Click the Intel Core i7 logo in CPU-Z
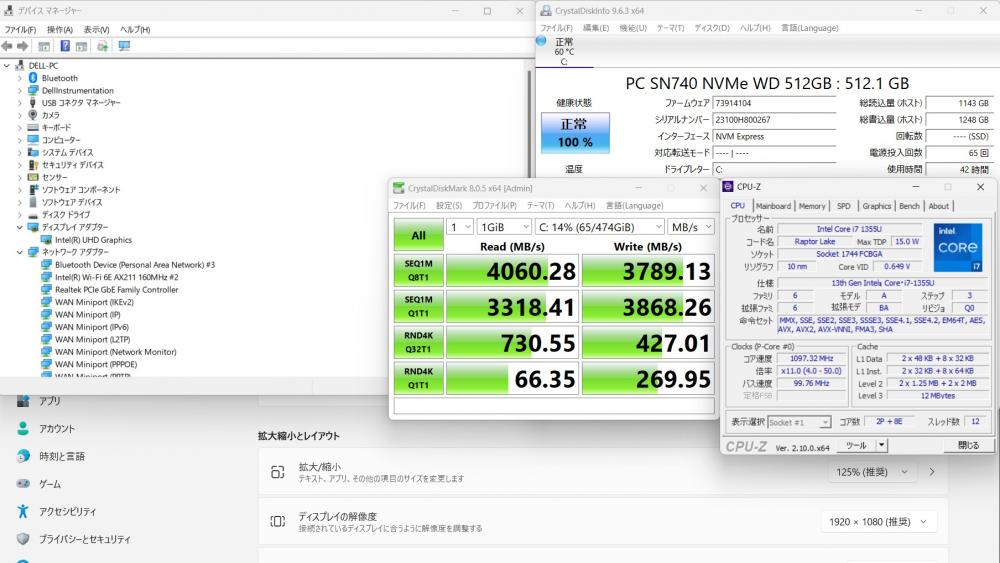1000x563 pixels. pyautogui.click(x=957, y=247)
